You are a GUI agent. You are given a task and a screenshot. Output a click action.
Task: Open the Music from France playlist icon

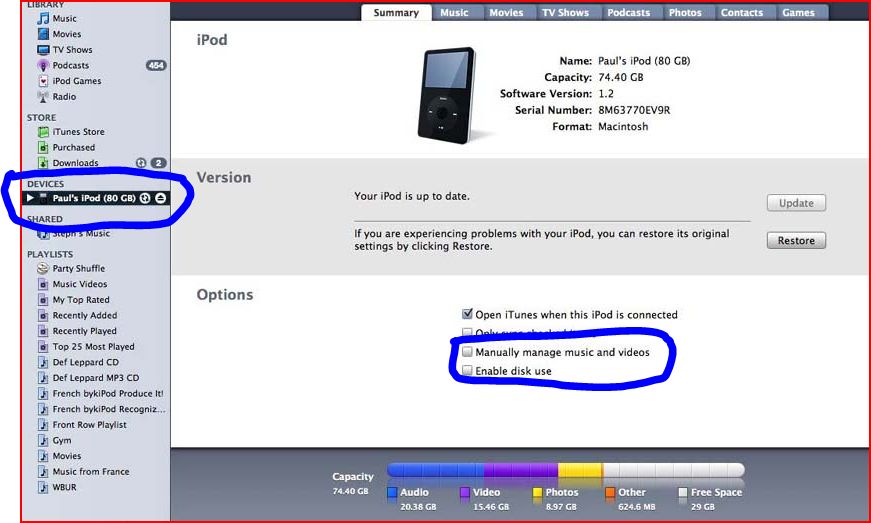click(43, 472)
